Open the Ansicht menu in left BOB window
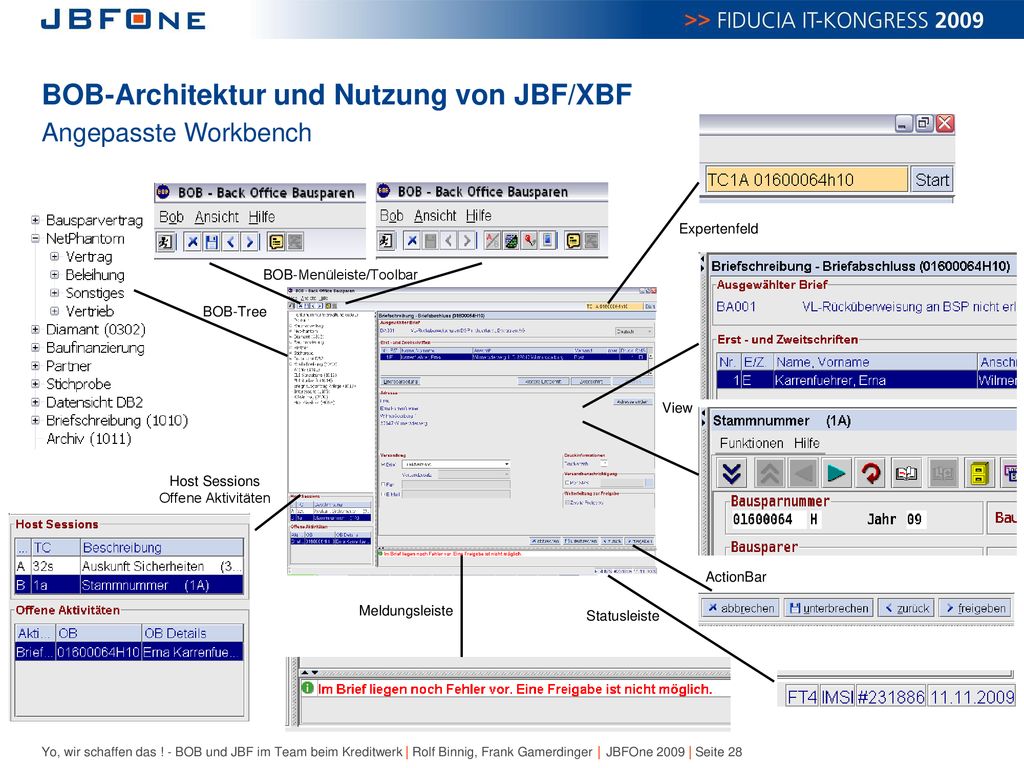Screen dimensions: 1024x768 217,217
